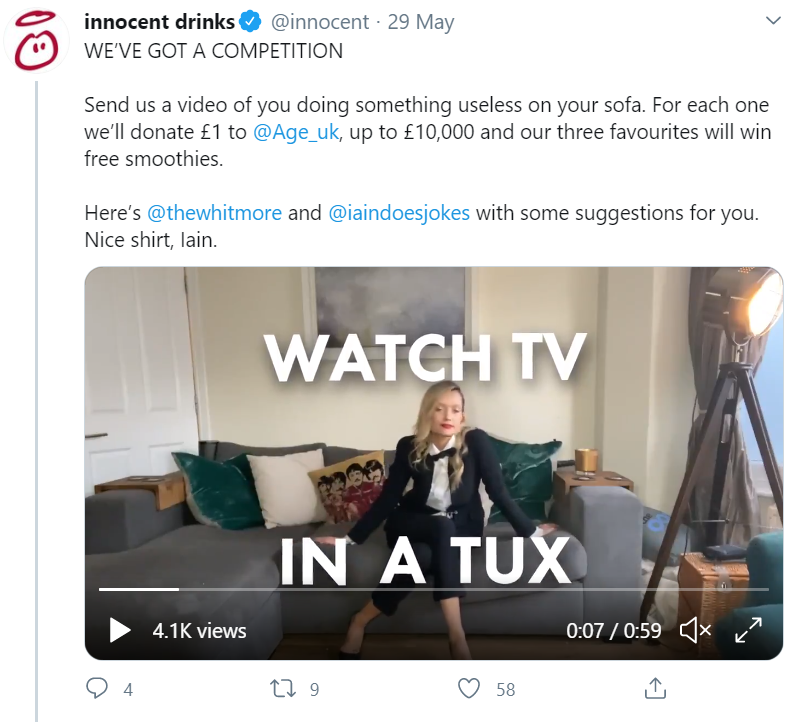Image resolution: width=802 pixels, height=728 pixels.
Task: Click the 4.1K views counter
Action: [x=199, y=631]
